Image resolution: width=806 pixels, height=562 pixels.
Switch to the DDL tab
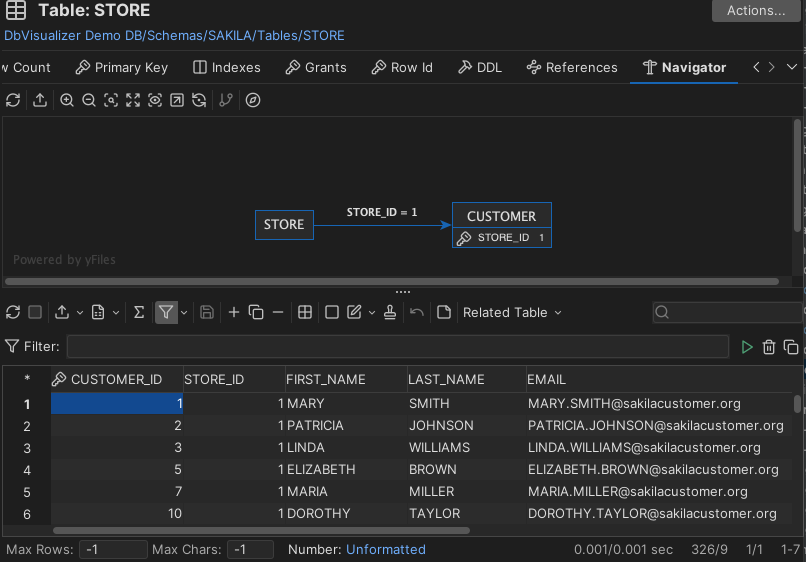tap(480, 67)
